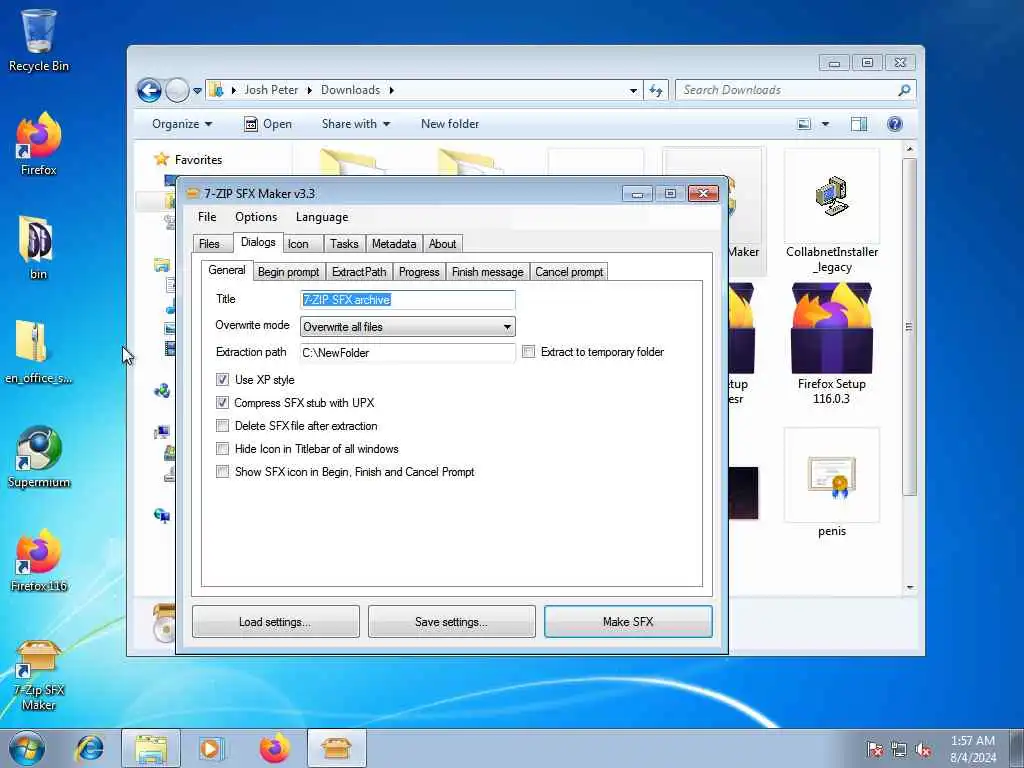Click the Action Center flag tray icon
The height and width of the screenshot is (768, 1024).
click(874, 750)
